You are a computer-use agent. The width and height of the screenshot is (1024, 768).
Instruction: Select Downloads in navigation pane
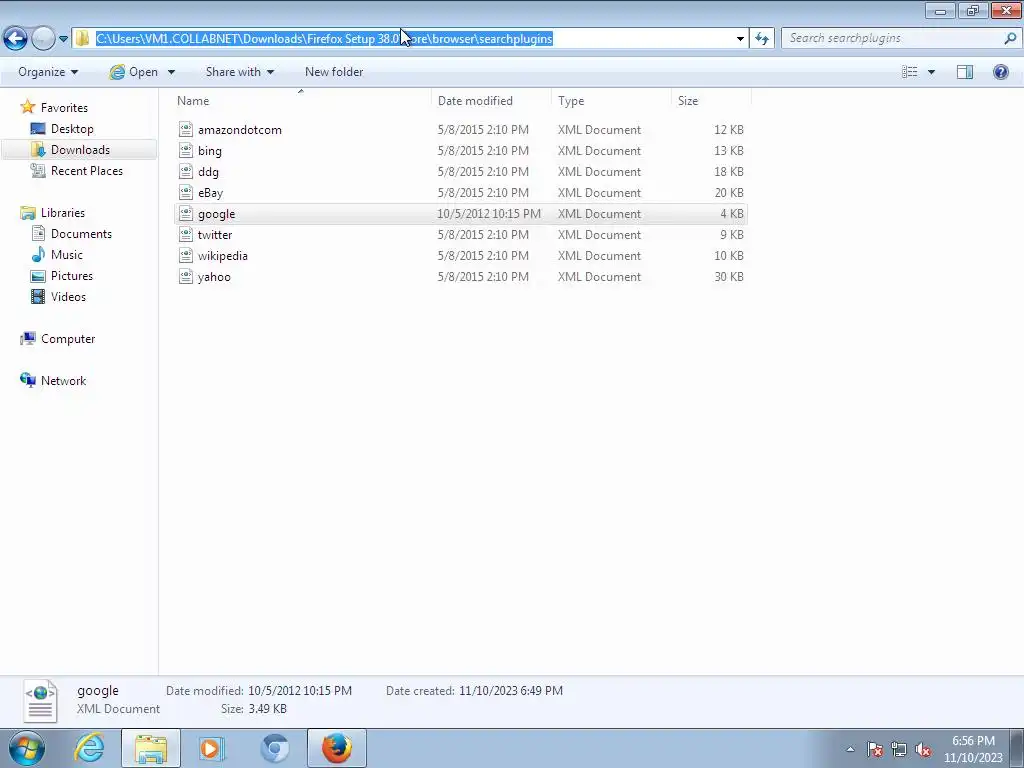(x=80, y=150)
